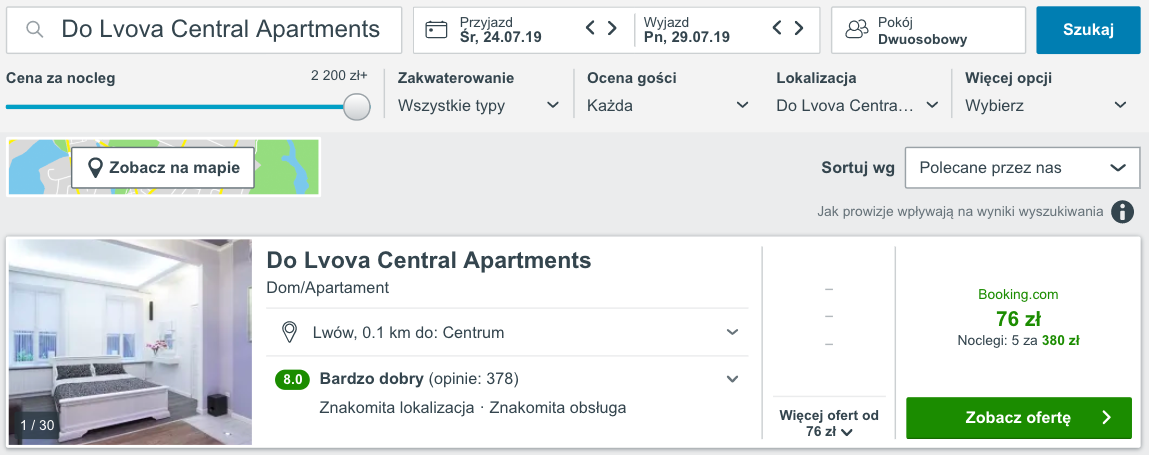
Task: Click the guests icon beside Pokój
Action: pyautogui.click(x=856, y=29)
